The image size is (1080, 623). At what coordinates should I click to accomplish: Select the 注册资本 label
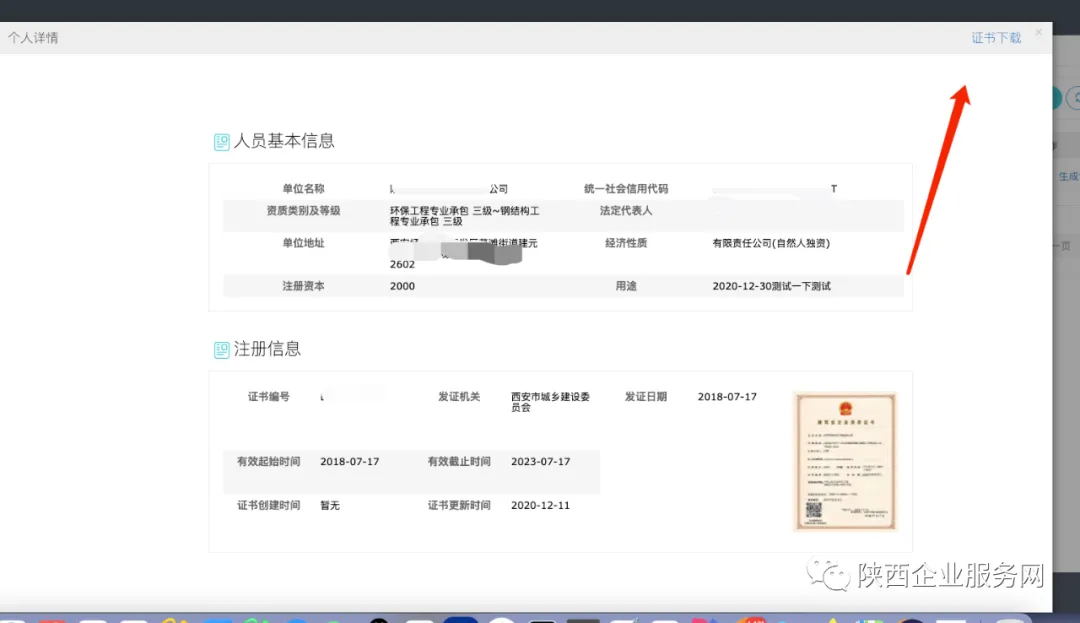[x=303, y=286]
